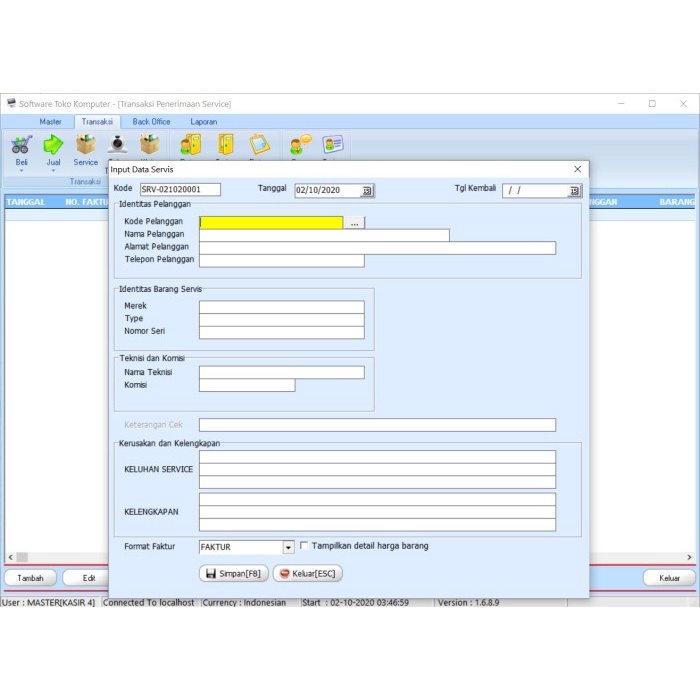
Task: Click status bar text 'Connected To localhost'
Action: tap(149, 602)
